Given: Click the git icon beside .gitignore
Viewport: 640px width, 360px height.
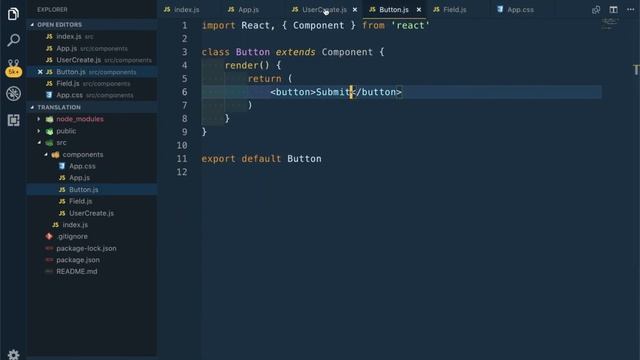Looking at the screenshot, I should click(x=49, y=236).
